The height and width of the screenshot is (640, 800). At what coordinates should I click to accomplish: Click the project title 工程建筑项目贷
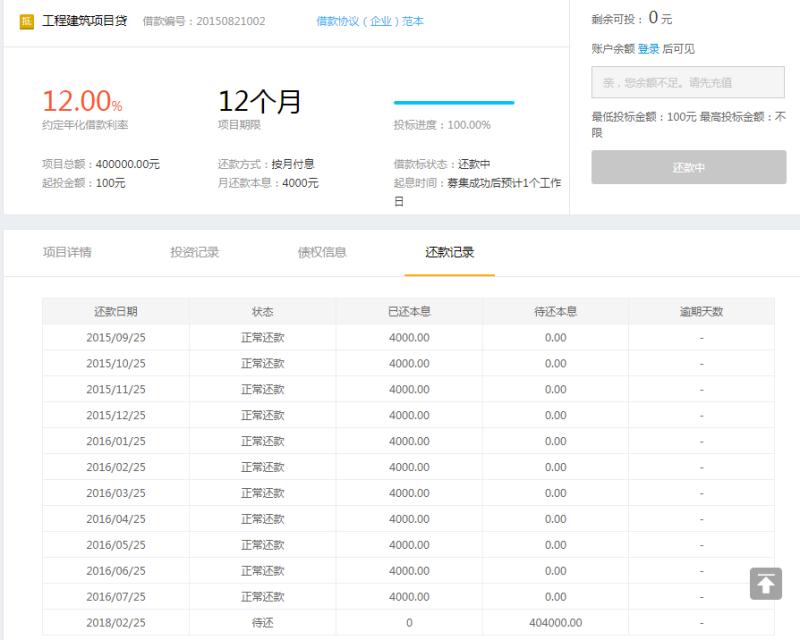(x=85, y=21)
